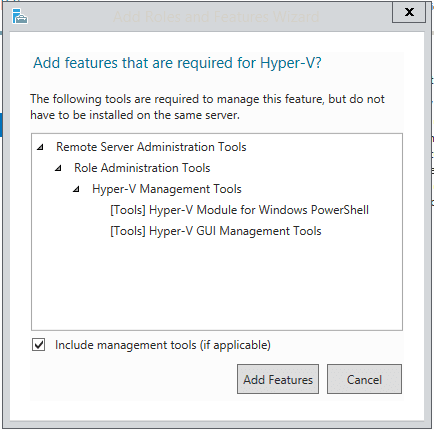Image resolution: width=434 pixels, height=430 pixels.
Task: Select Remote Server Administration Tools entry
Action: (x=151, y=147)
